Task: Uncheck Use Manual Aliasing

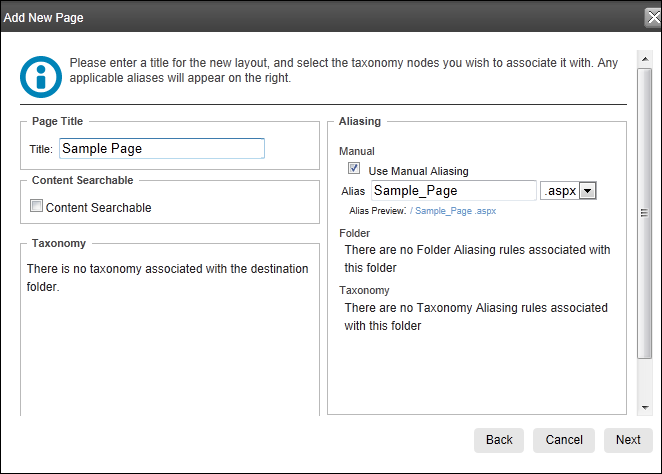Action: 354,168
